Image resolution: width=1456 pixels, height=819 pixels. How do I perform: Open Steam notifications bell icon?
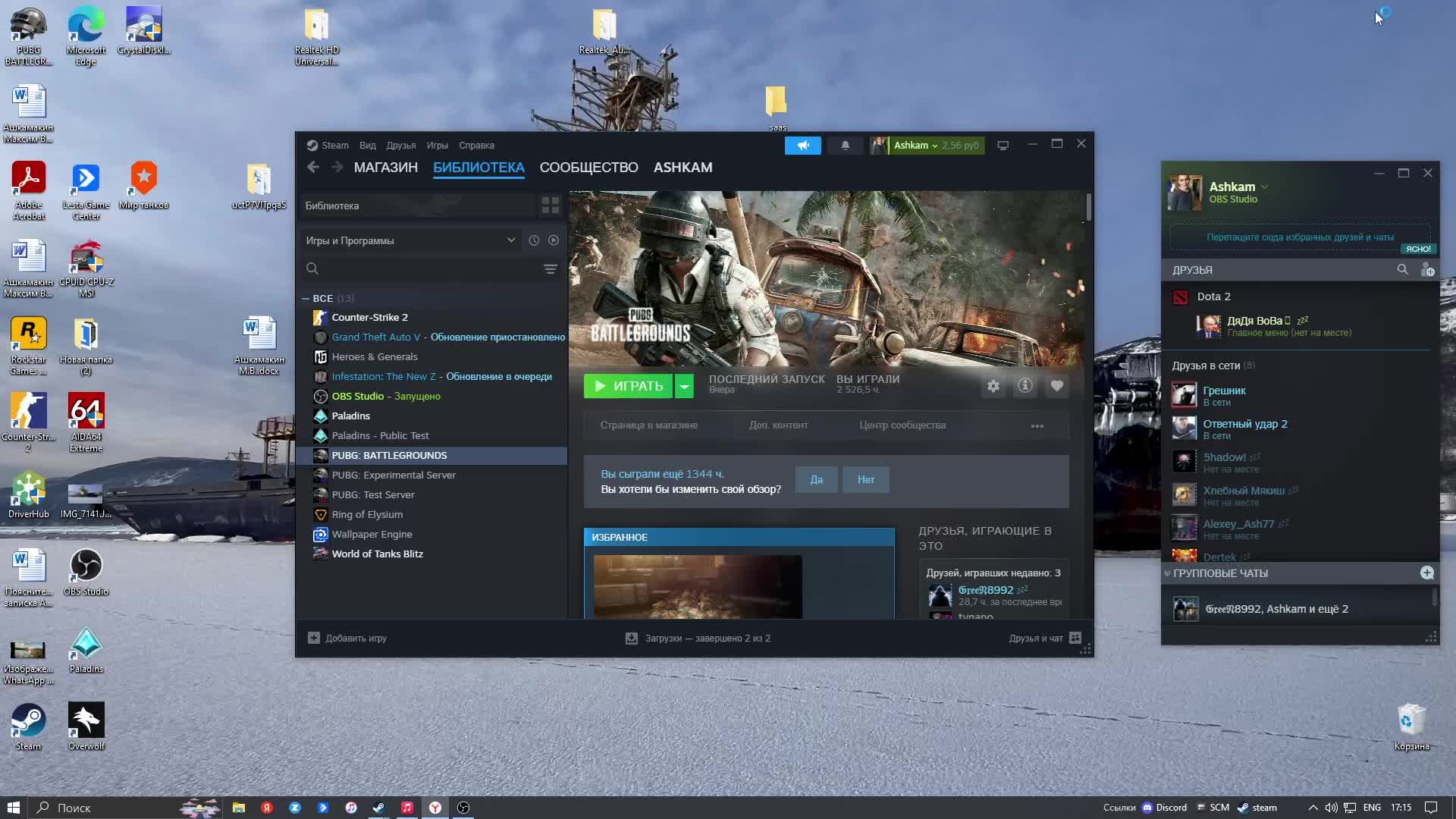pos(845,145)
